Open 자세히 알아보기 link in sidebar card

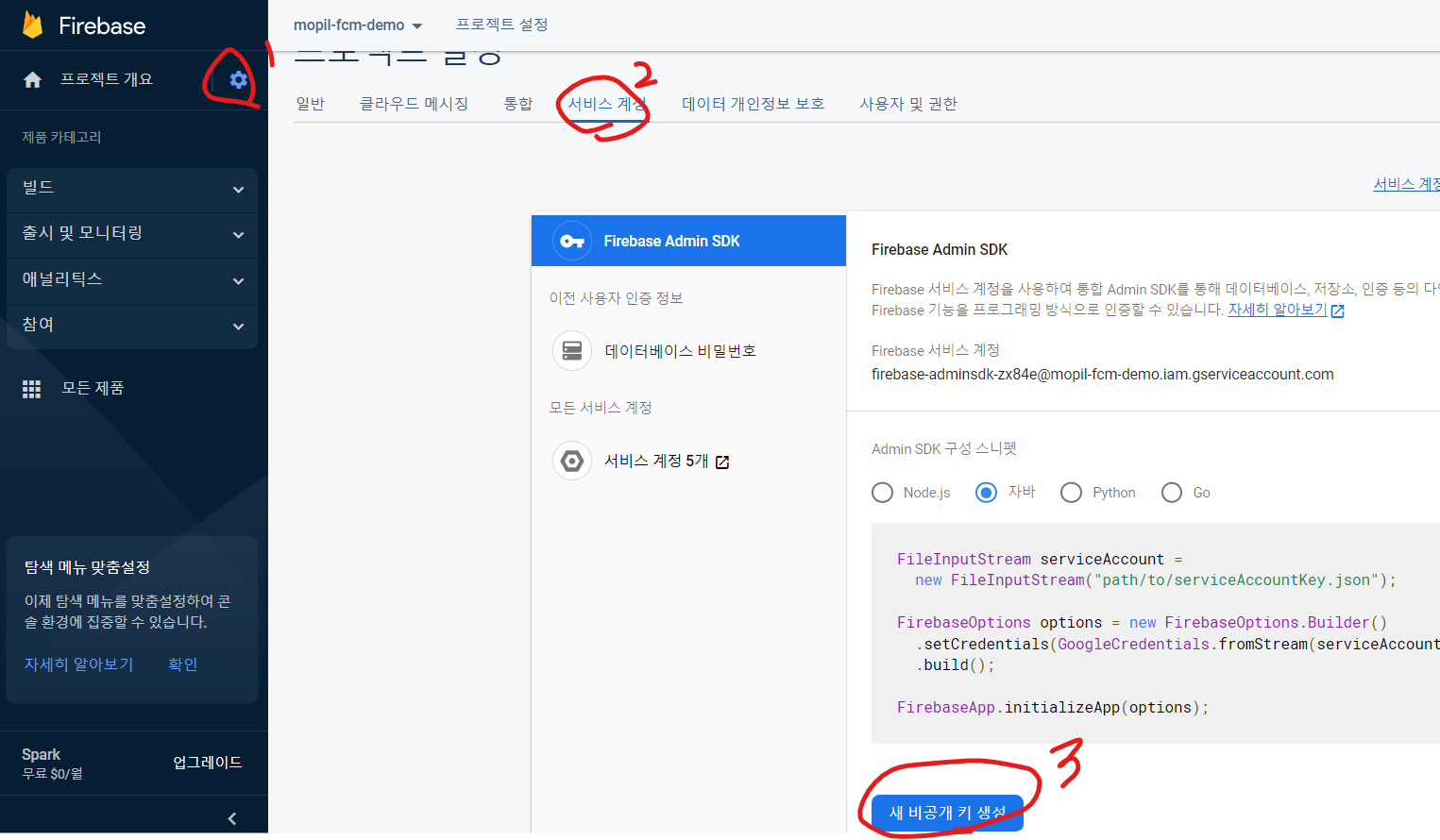coord(79,664)
